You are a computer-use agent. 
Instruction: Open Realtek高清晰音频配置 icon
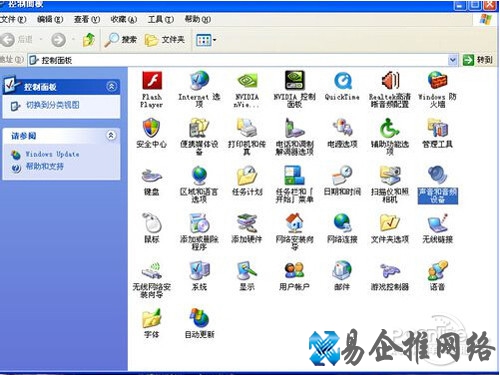click(390, 89)
